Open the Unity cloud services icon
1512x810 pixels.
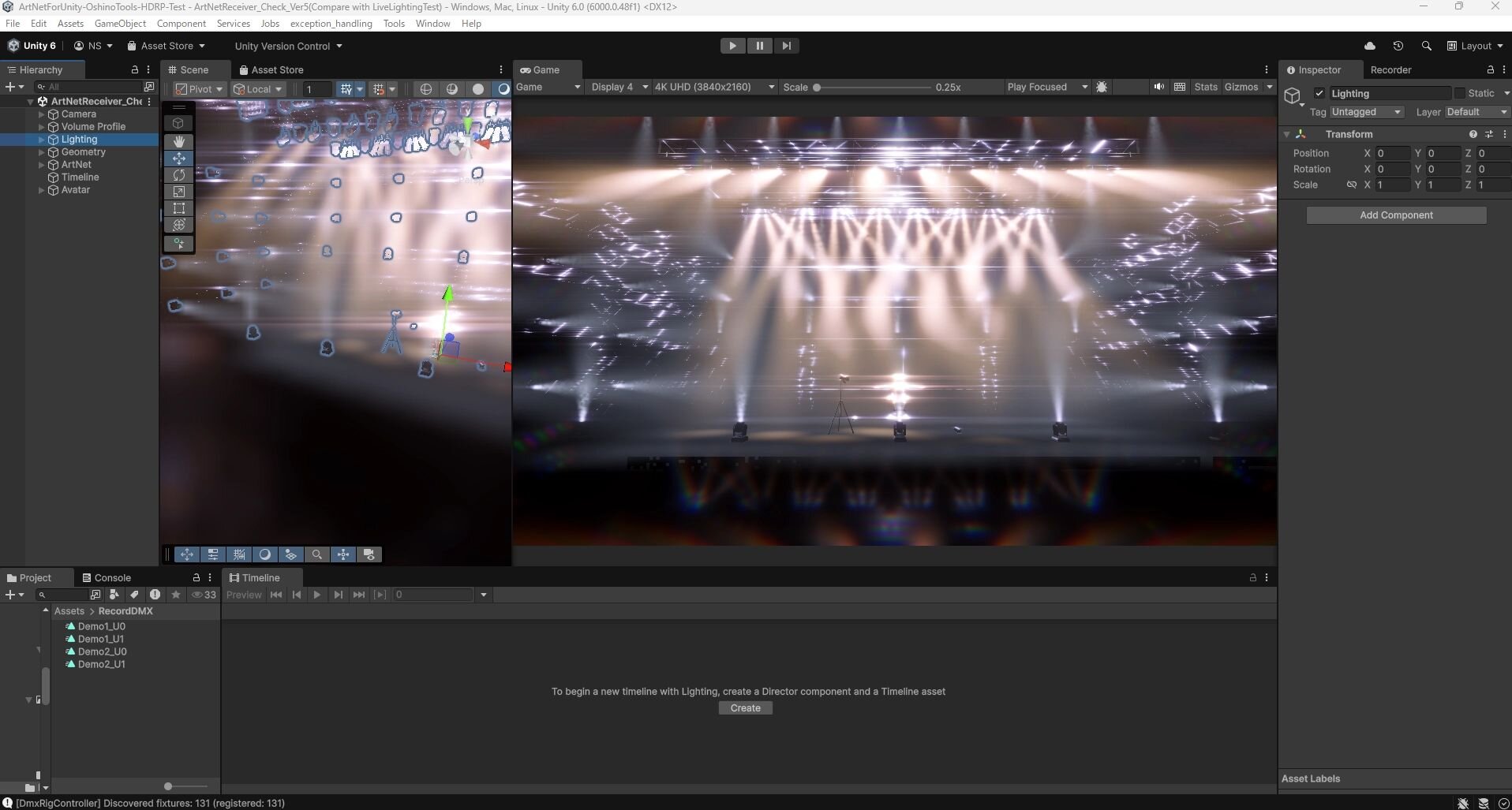click(x=1370, y=46)
